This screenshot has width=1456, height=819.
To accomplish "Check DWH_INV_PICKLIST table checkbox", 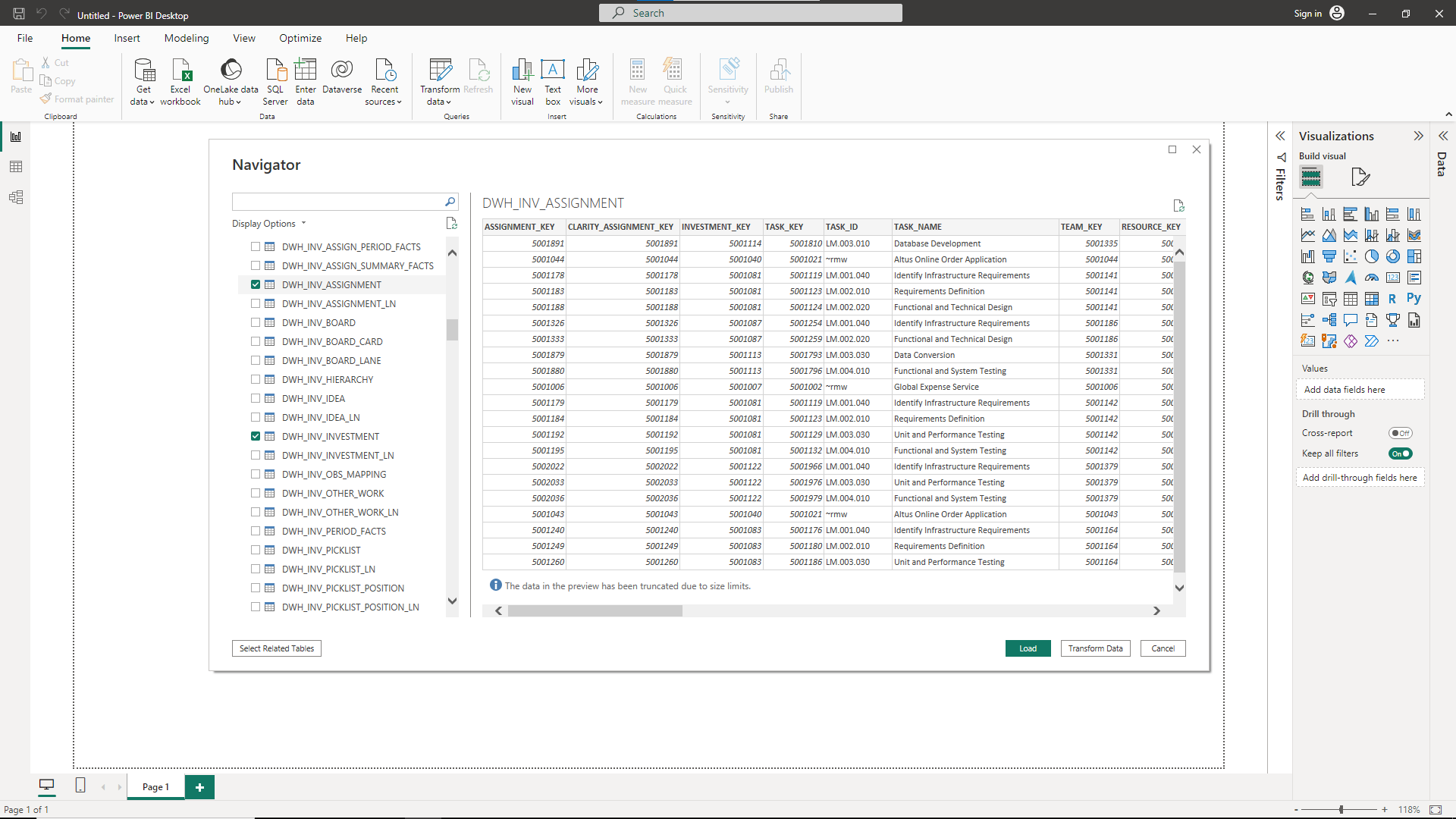I will coord(256,550).
